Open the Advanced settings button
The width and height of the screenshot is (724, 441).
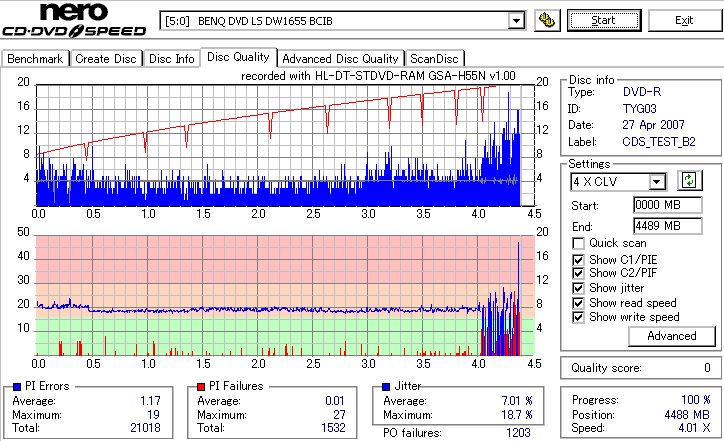(x=671, y=336)
